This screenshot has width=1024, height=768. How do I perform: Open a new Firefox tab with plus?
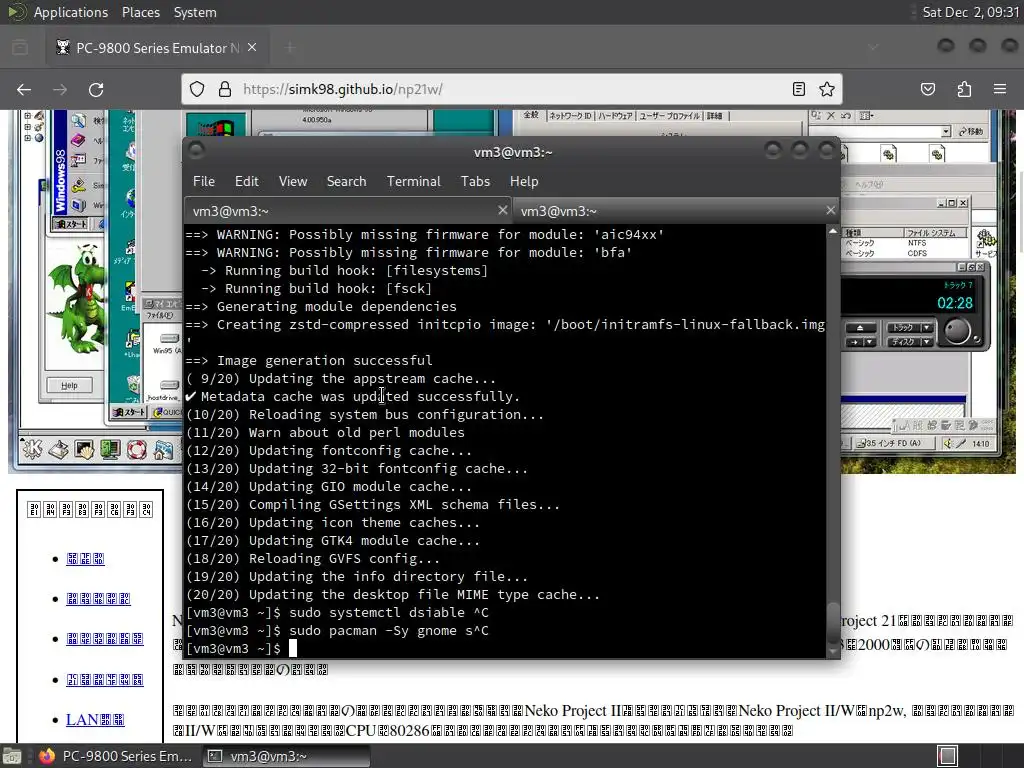coord(290,48)
